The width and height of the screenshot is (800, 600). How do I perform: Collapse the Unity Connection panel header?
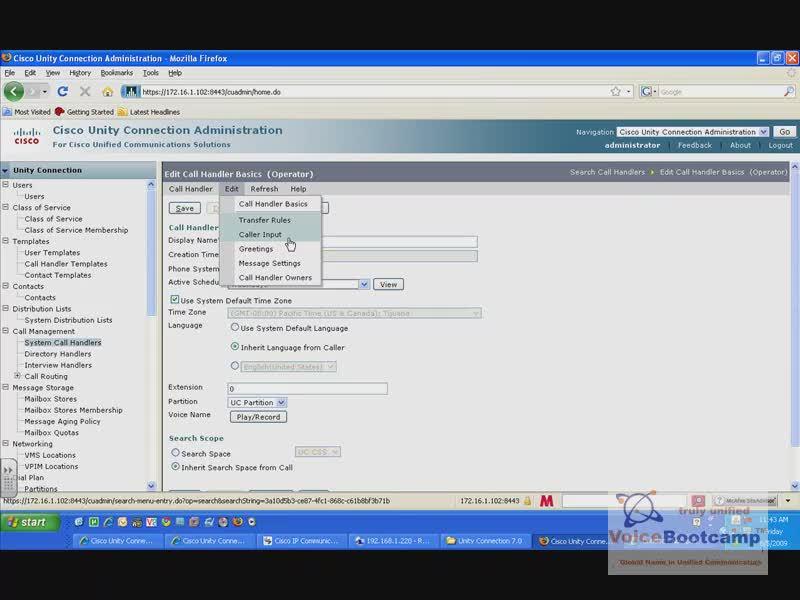[6, 170]
